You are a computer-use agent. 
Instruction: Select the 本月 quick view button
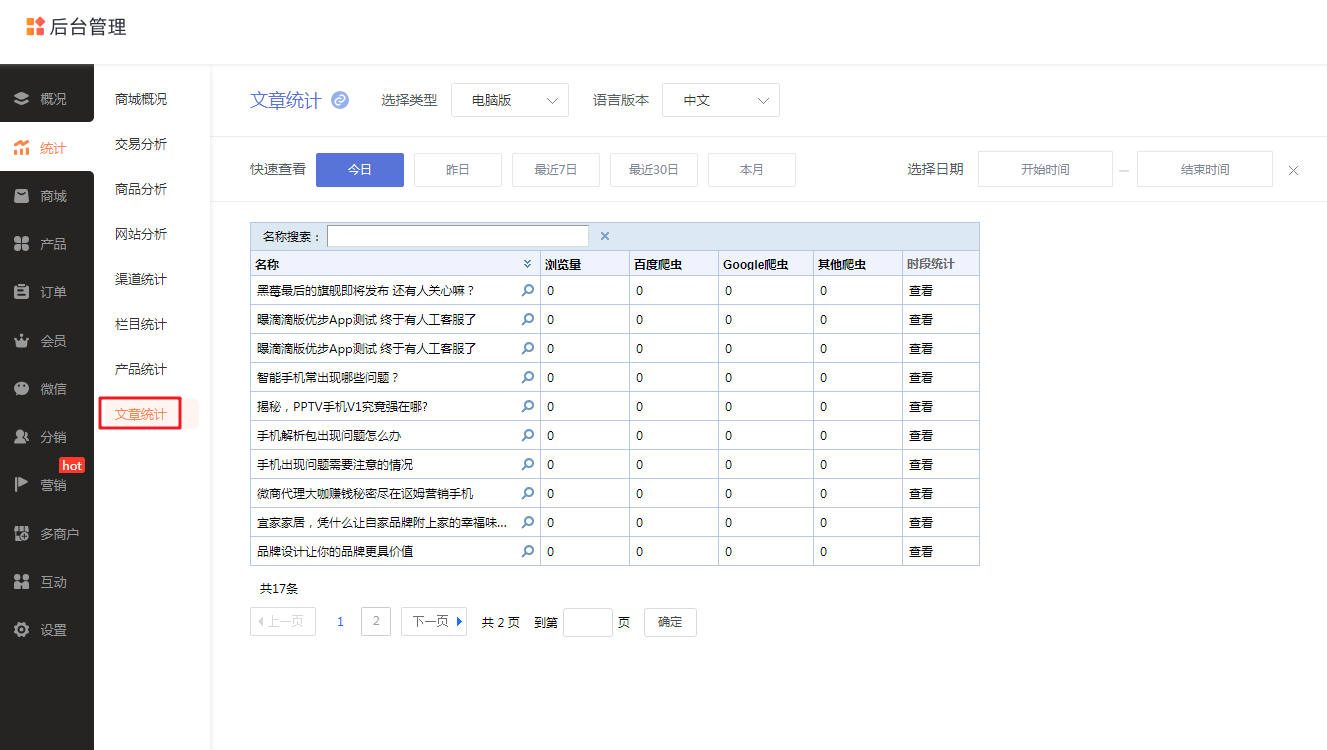[x=752, y=170]
